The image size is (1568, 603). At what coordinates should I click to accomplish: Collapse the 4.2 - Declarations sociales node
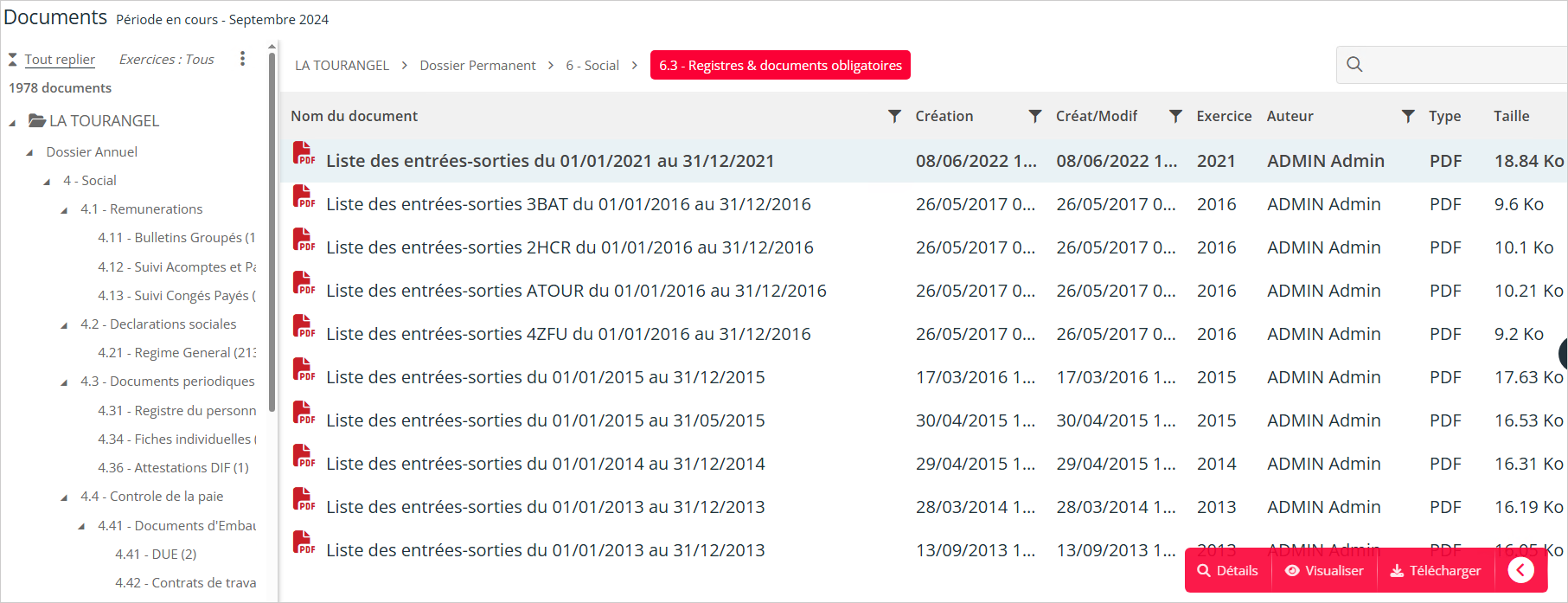(x=64, y=325)
